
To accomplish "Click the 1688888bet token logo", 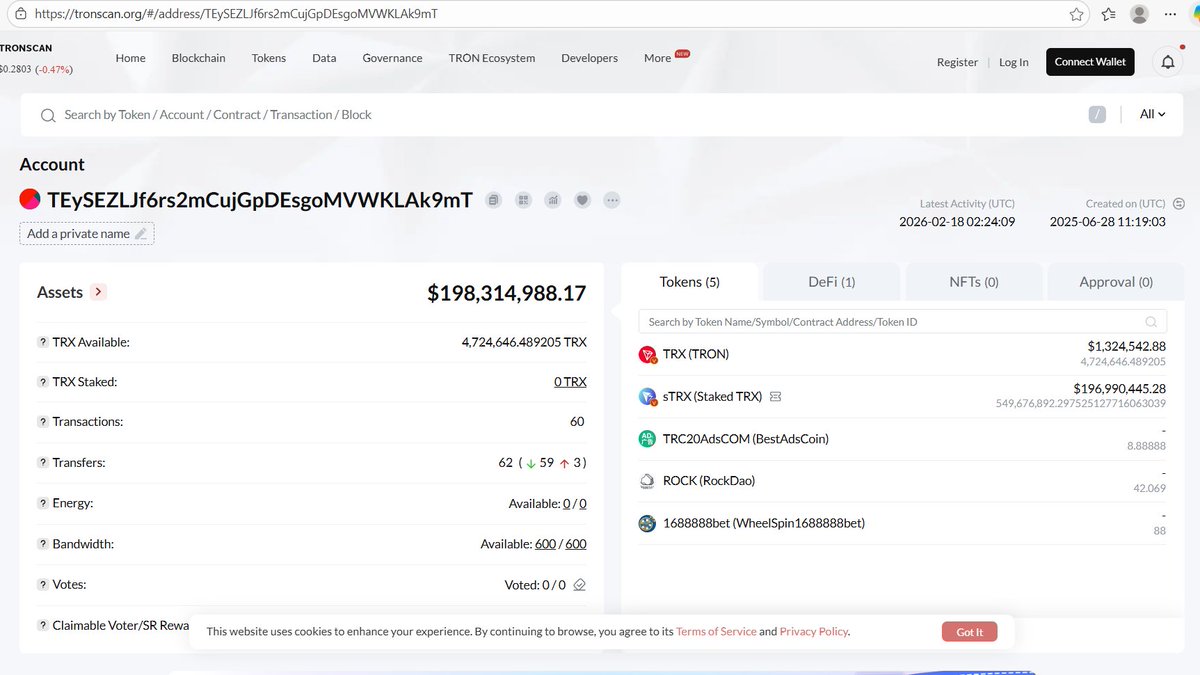I will (647, 523).
